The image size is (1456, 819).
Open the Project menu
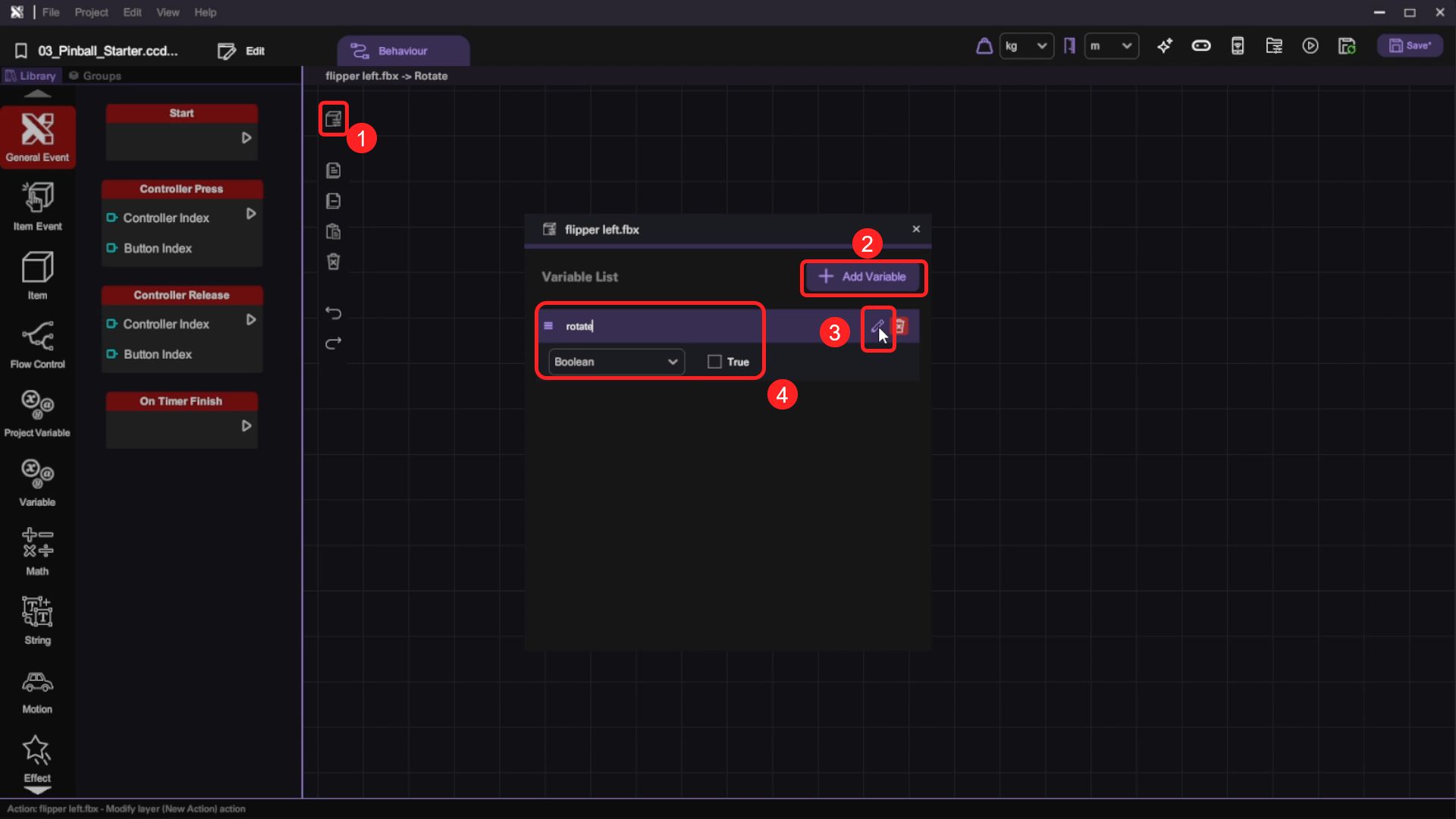91,12
